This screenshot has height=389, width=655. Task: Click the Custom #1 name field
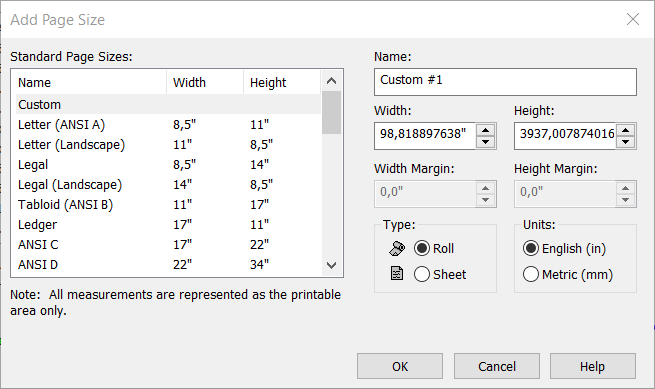[x=505, y=82]
